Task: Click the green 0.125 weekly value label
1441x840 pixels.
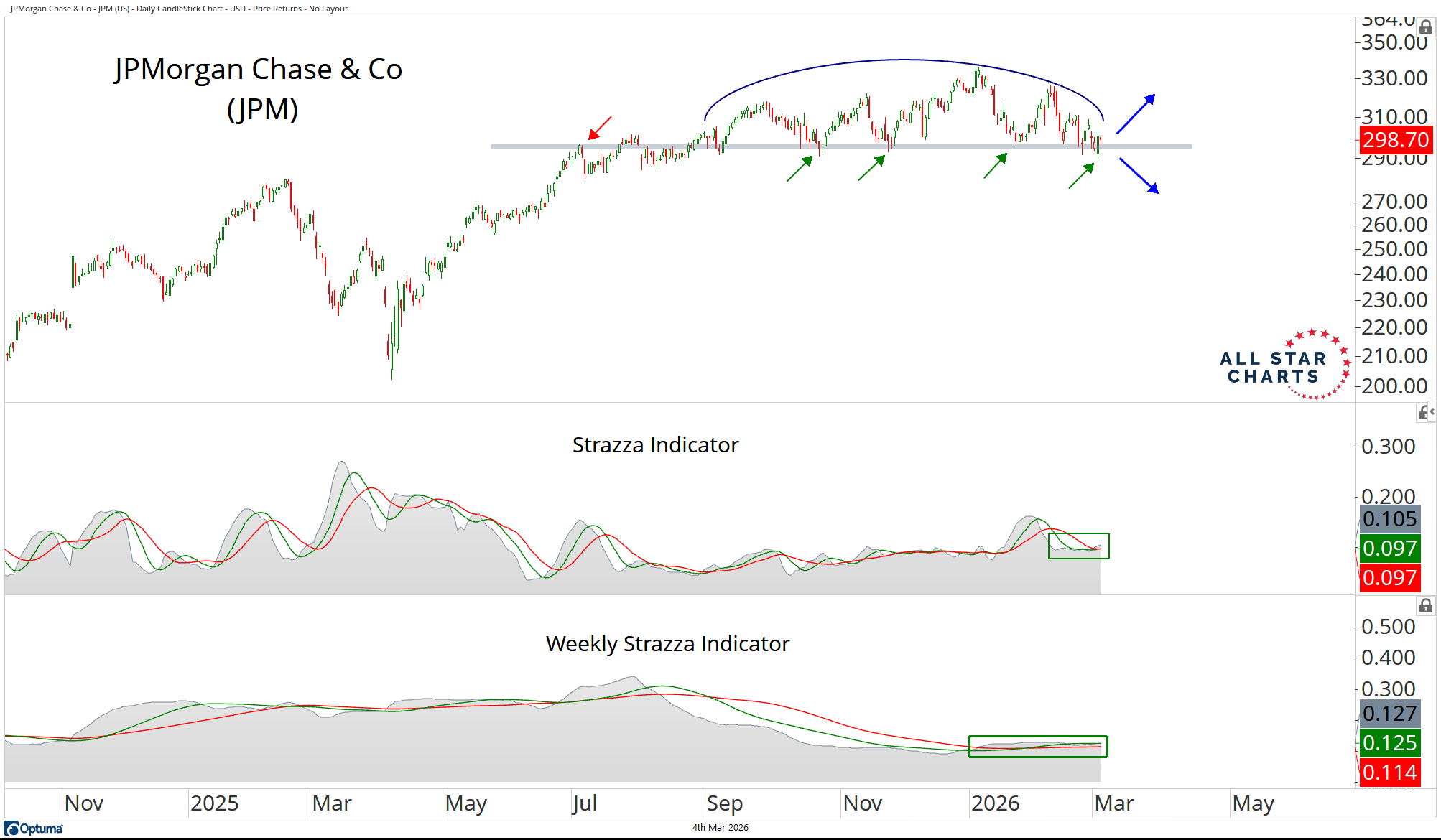Action: point(1389,742)
